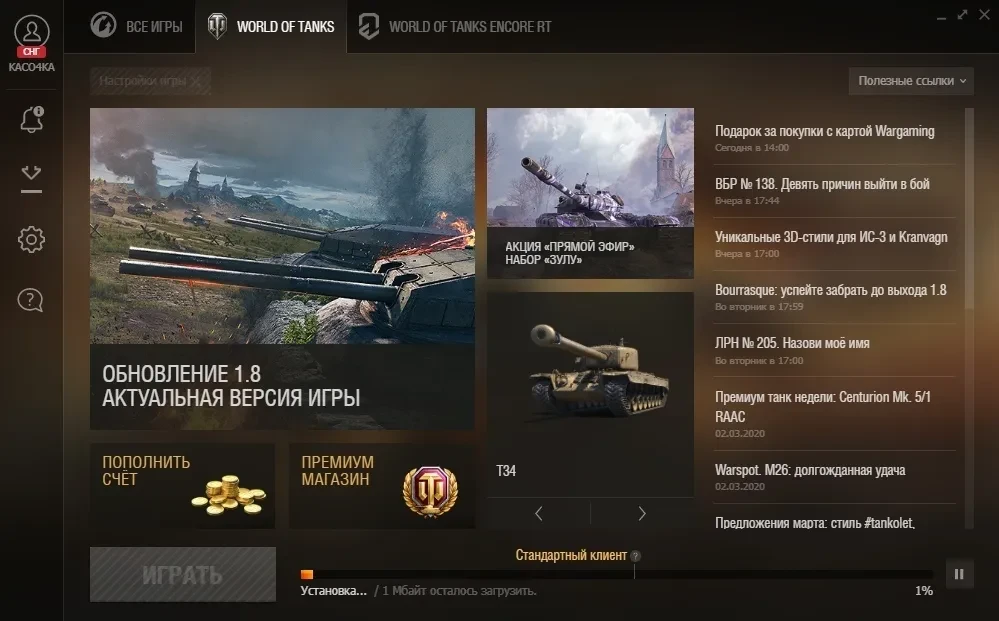Open the ПРЕМИУМ МАГАЗИН emblem tile

382,486
